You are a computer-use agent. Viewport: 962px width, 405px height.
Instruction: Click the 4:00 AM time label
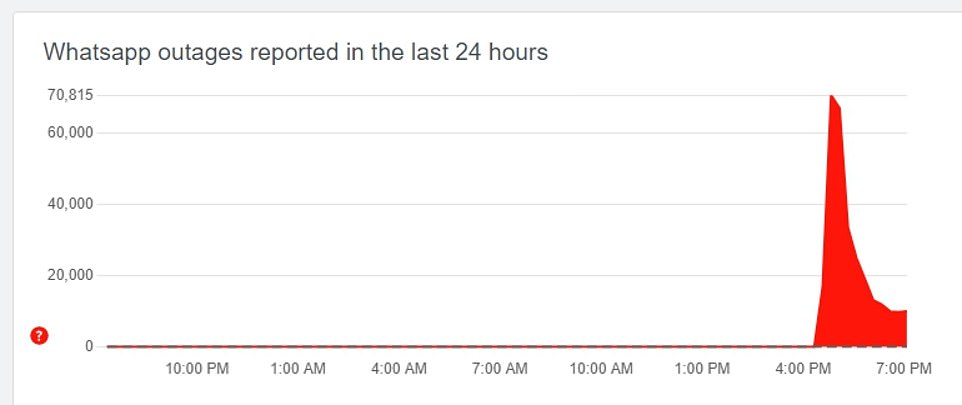(399, 369)
